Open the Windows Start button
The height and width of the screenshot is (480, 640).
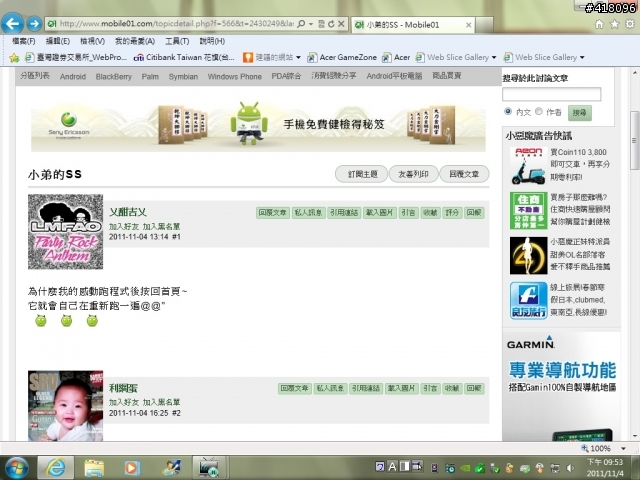coord(16,468)
